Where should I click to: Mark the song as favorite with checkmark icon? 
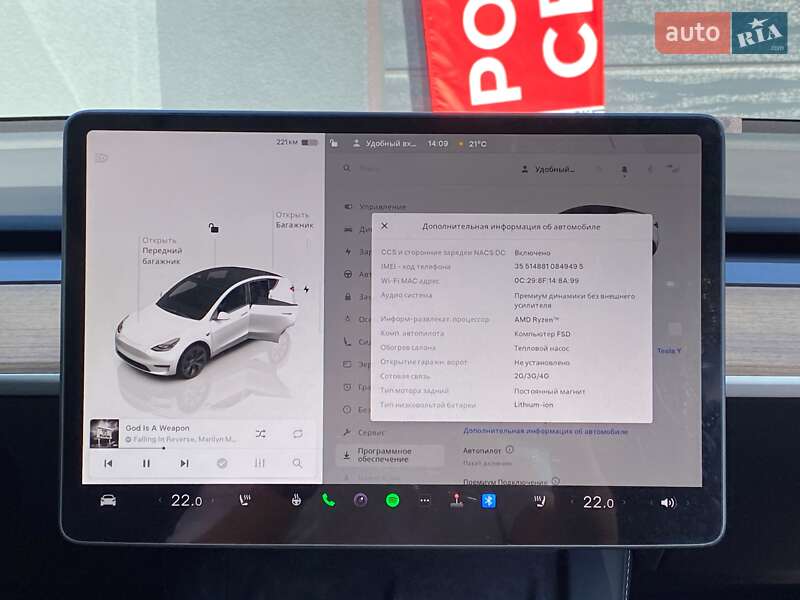click(222, 463)
